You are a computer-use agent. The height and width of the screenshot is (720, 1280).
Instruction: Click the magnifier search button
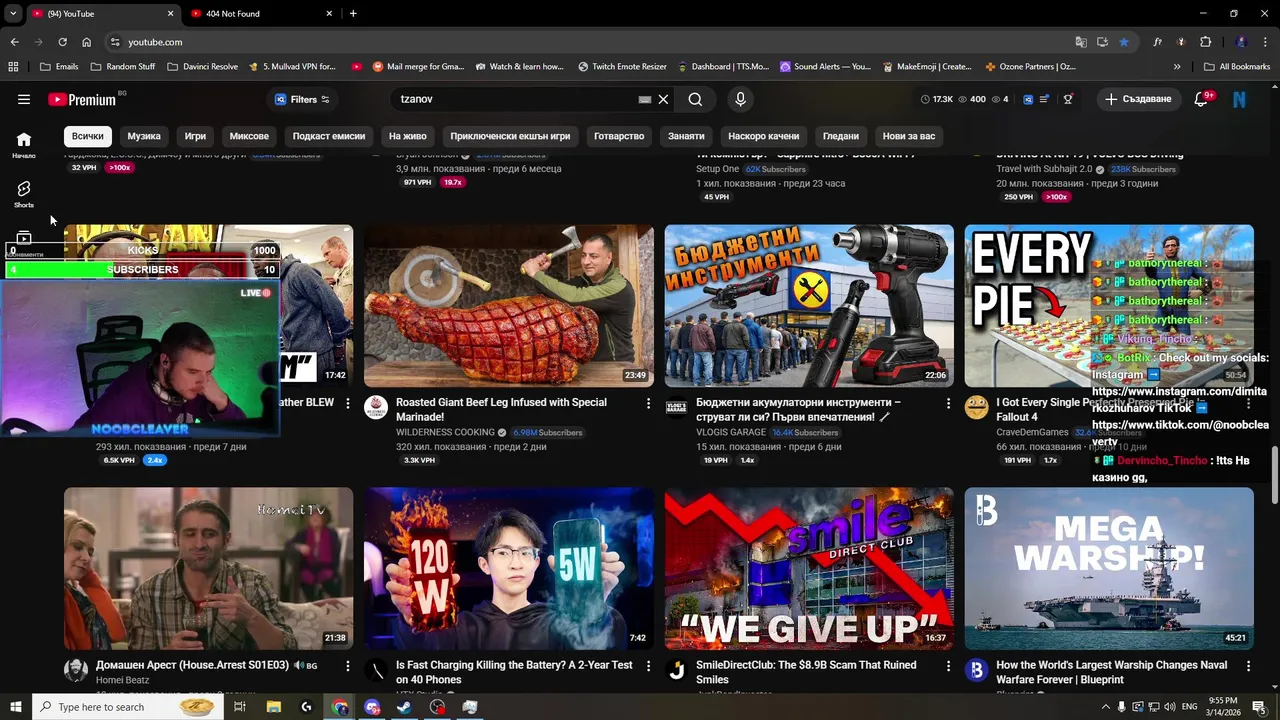(x=695, y=99)
